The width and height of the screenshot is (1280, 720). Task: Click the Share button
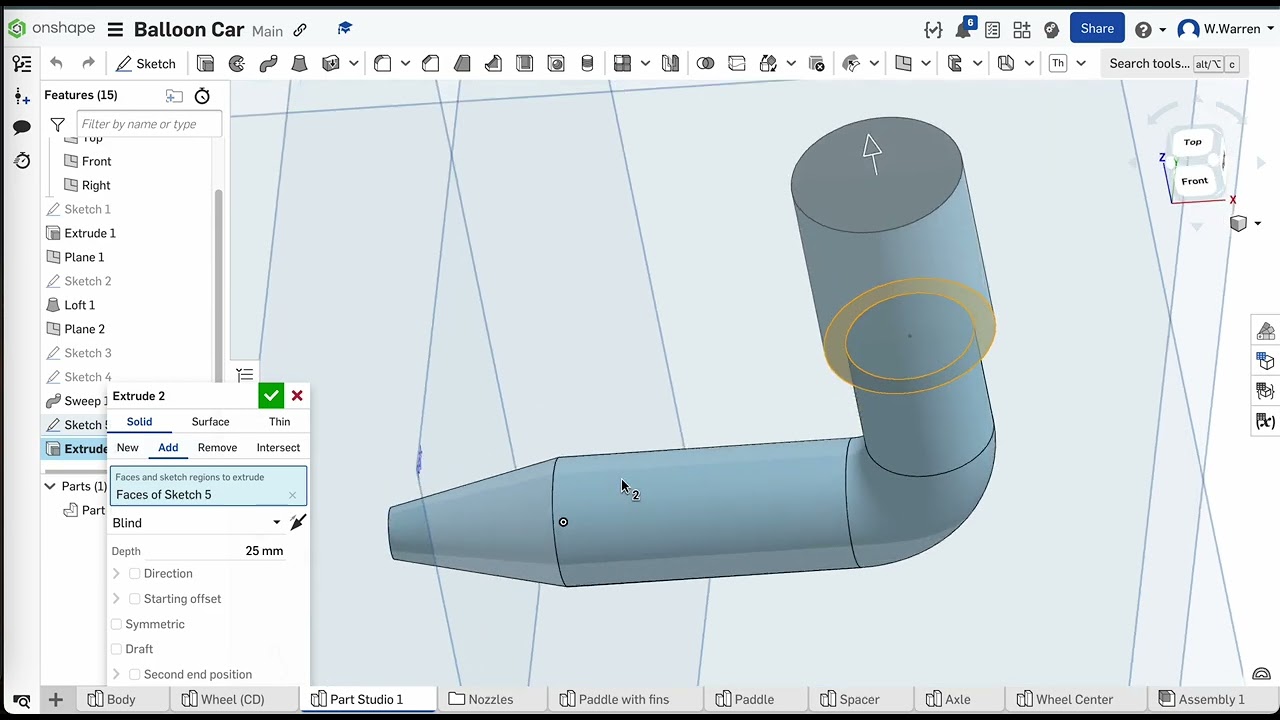point(1096,29)
